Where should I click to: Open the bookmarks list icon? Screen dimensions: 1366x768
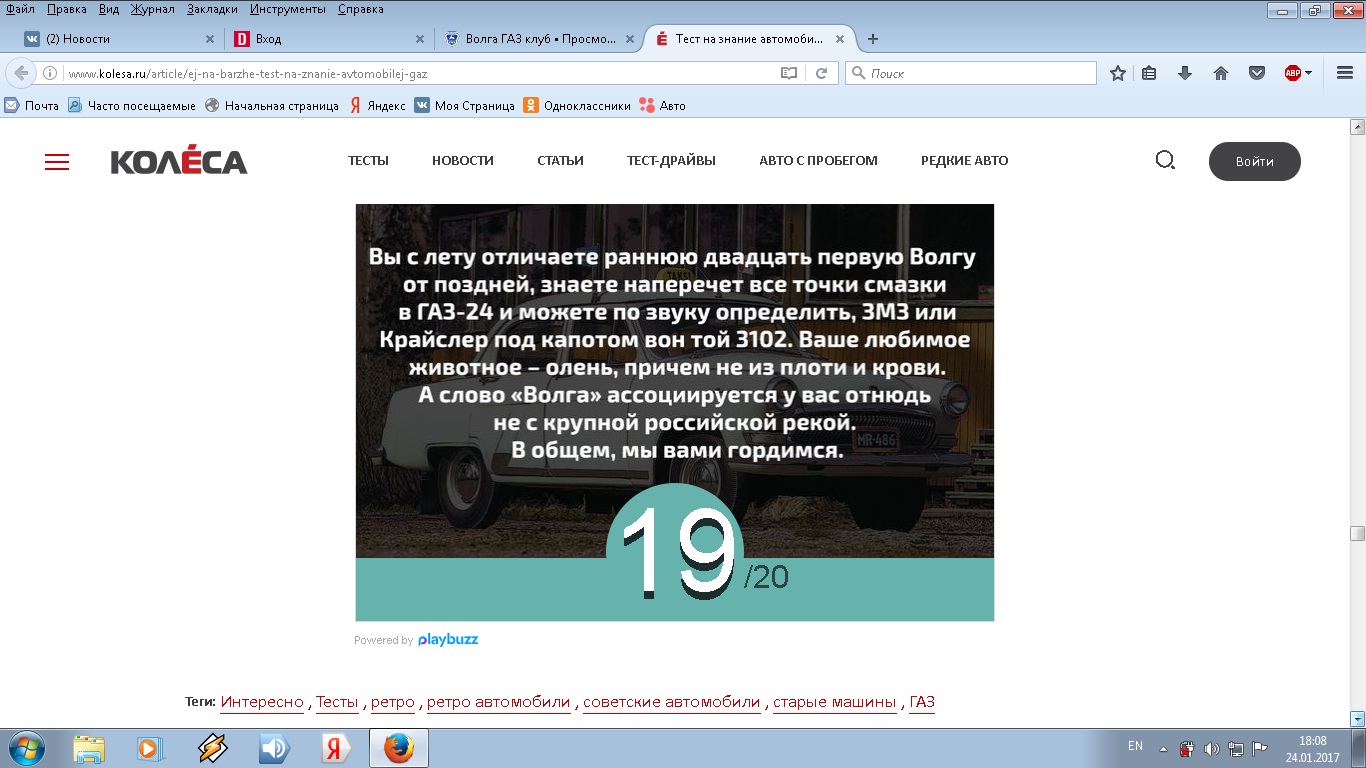pyautogui.click(x=1149, y=73)
